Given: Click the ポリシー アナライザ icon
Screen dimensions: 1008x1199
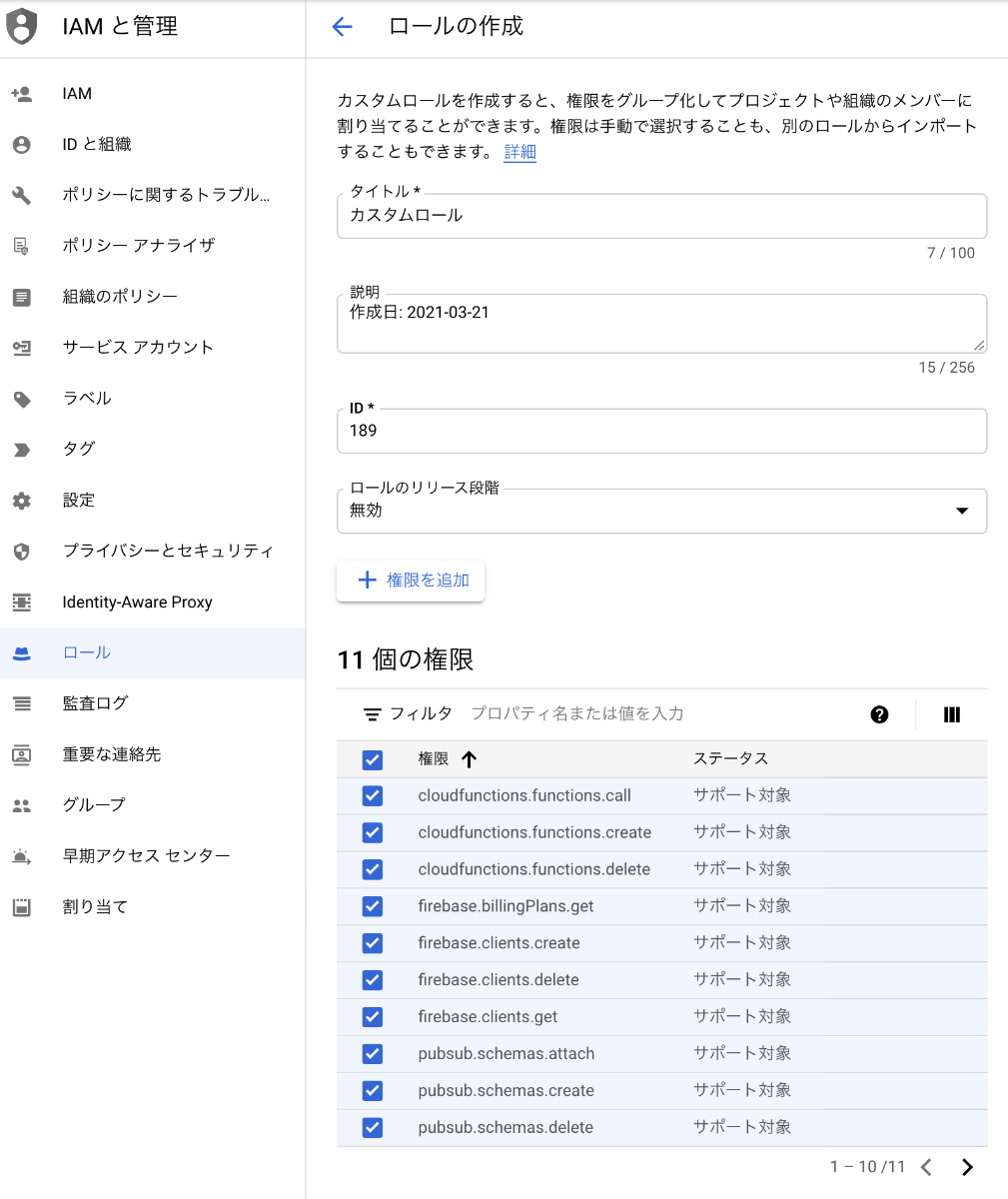Looking at the screenshot, I should pyautogui.click(x=21, y=246).
